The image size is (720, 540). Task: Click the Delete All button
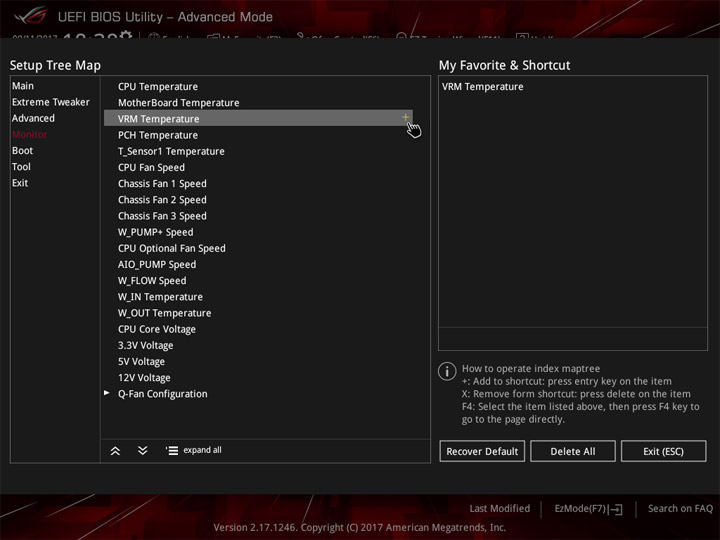coord(573,451)
